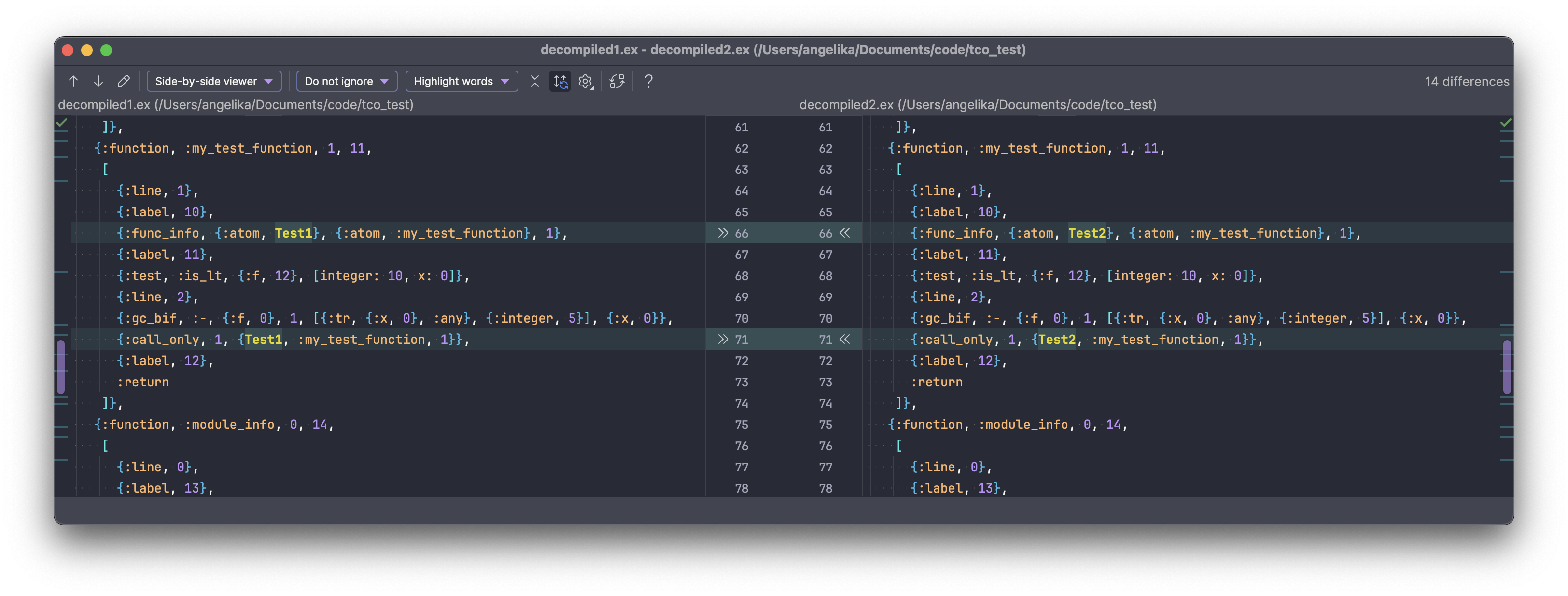
Task: Click the swap sides icon
Action: click(x=616, y=81)
